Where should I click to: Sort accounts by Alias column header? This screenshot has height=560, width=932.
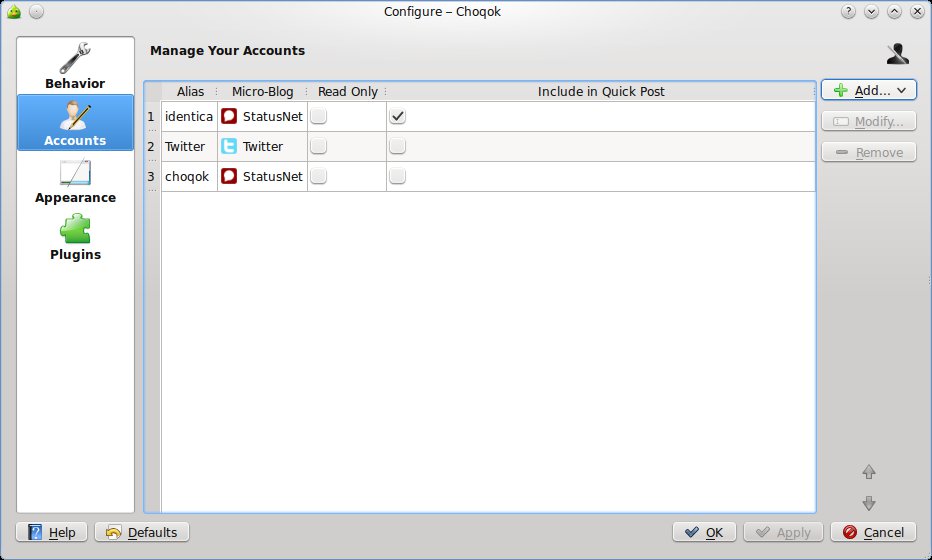[190, 92]
